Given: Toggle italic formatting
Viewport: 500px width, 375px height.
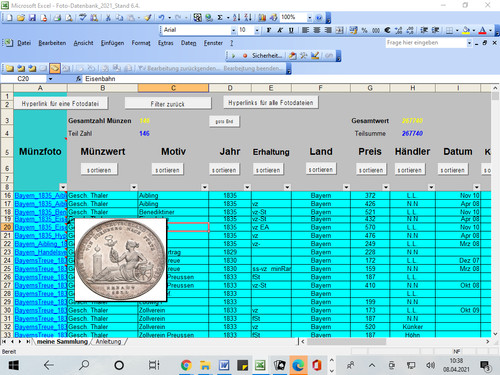Looking at the screenshot, I should click(280, 30).
